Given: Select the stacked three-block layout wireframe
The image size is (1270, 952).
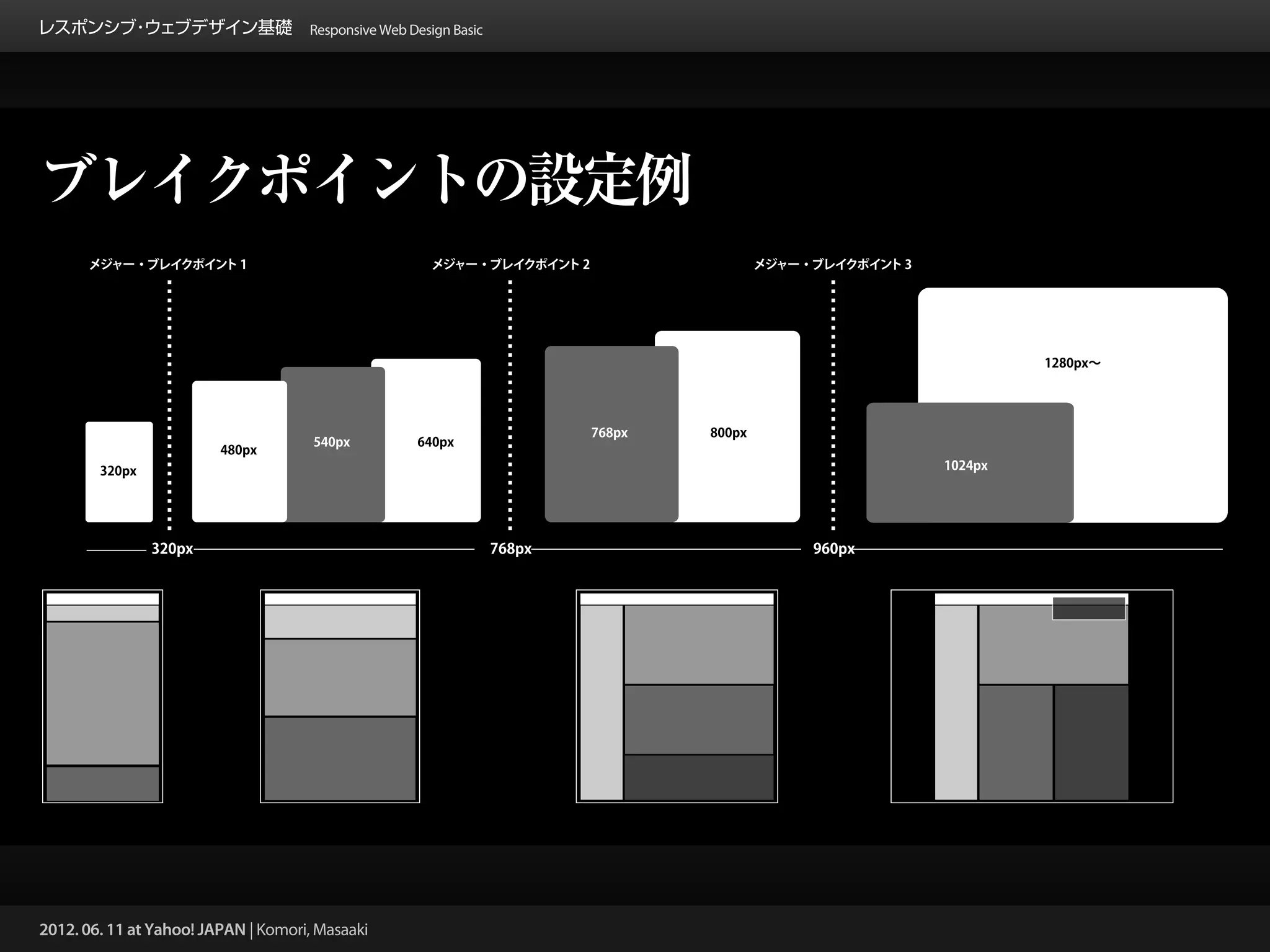Looking at the screenshot, I should pos(340,697).
